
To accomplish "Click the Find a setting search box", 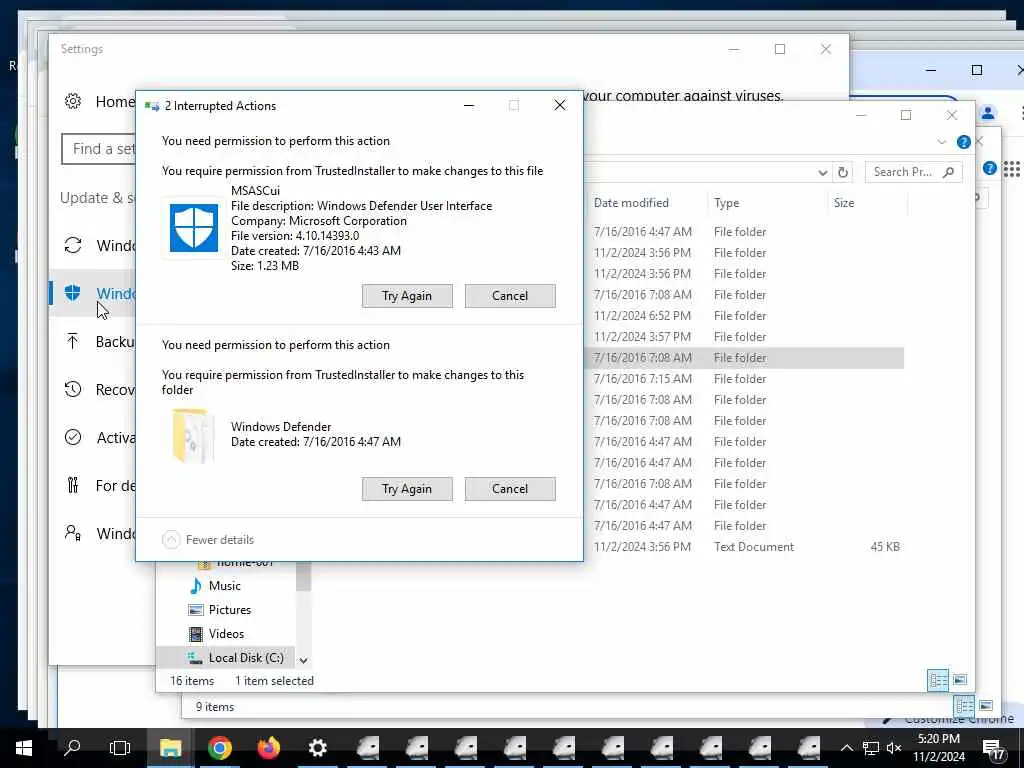I will 99,149.
